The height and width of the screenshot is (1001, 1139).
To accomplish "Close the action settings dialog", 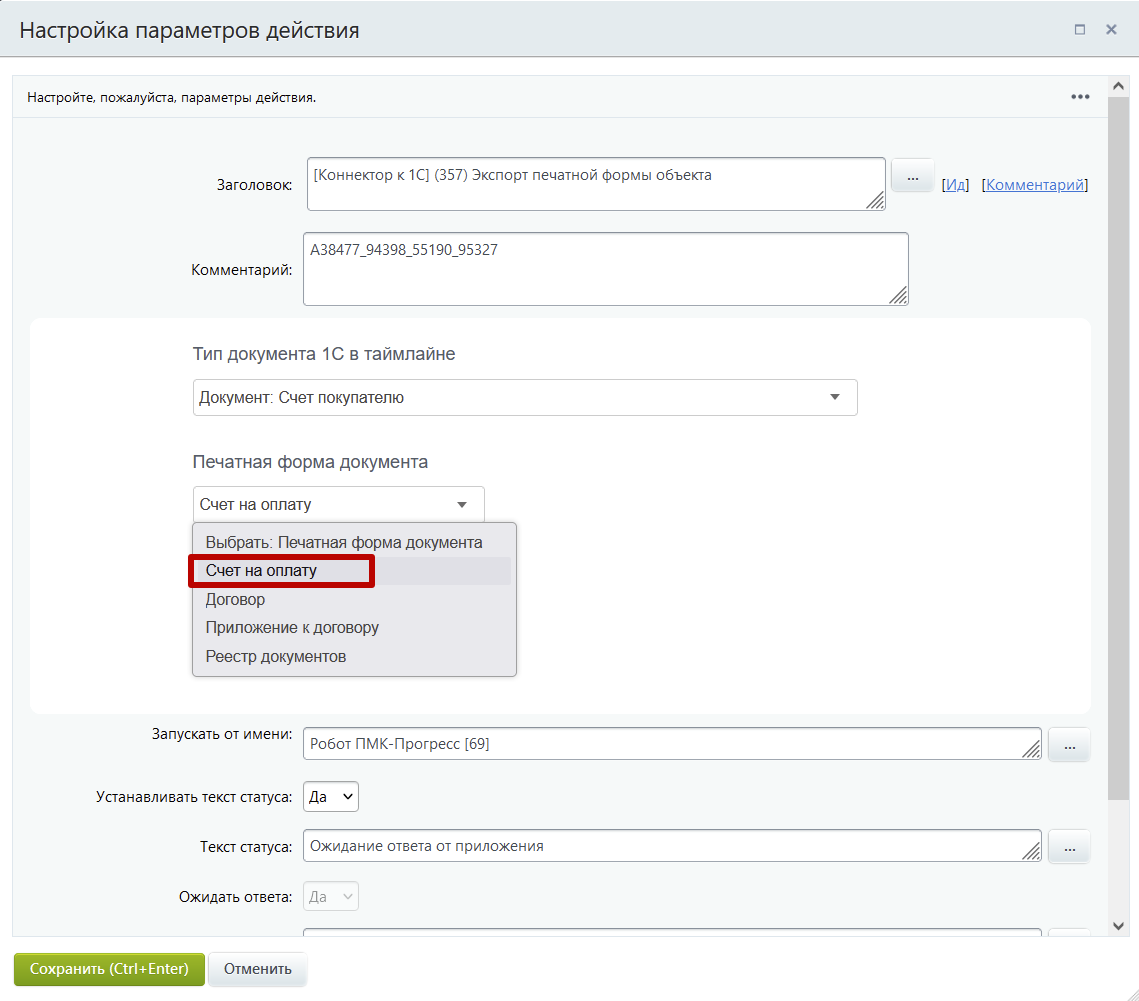I will click(1111, 30).
